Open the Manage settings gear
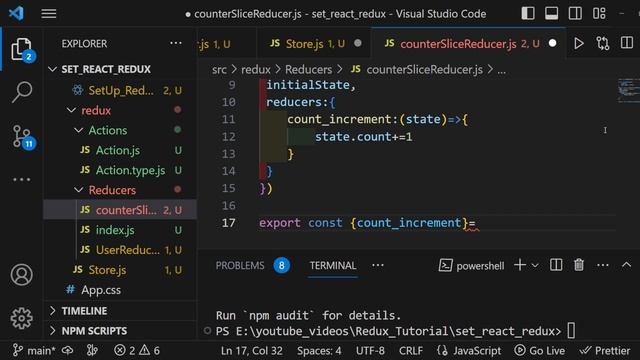Viewport: 640px width, 360px height. 22,318
